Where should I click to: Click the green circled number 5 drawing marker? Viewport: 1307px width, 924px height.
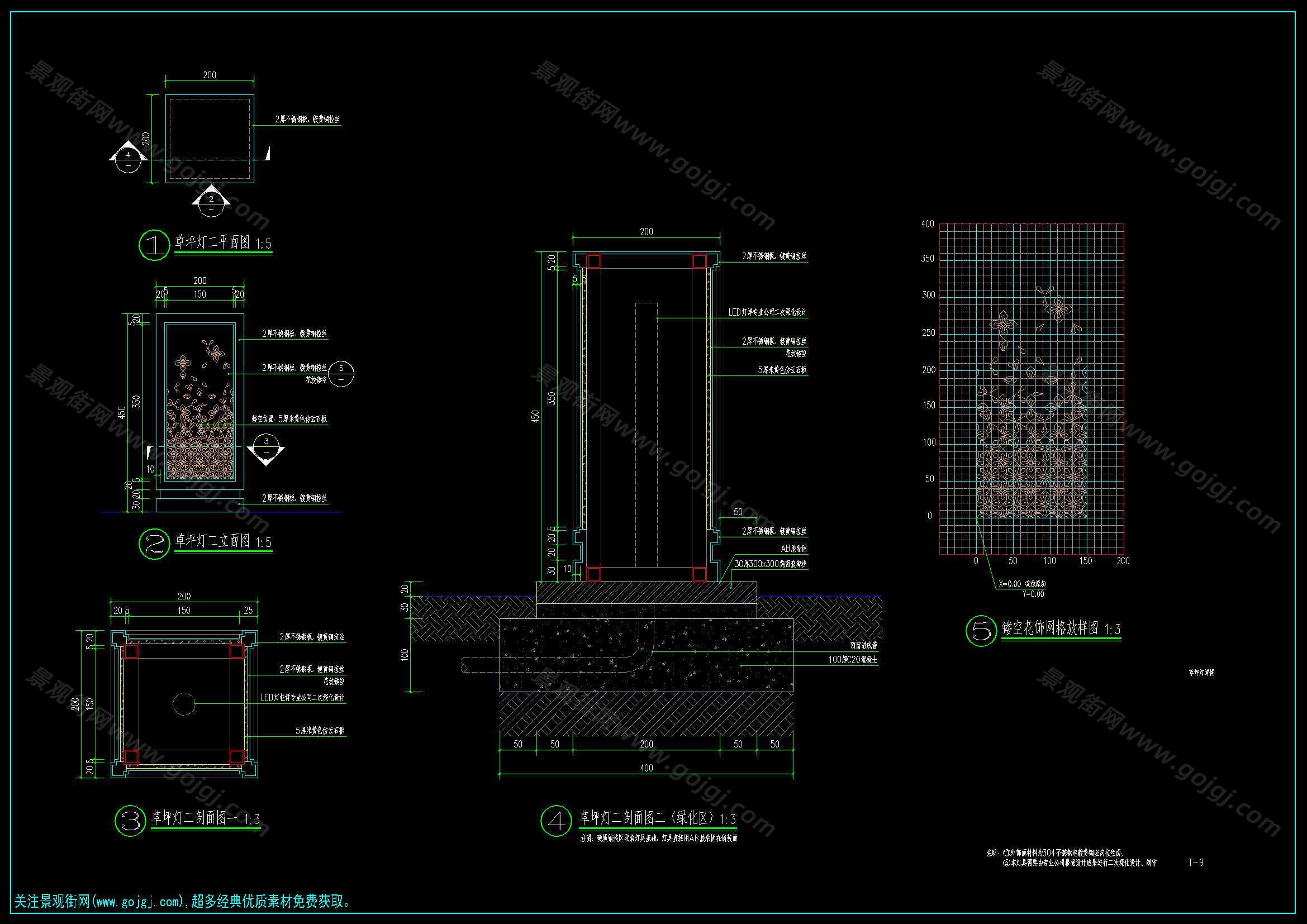tap(981, 630)
